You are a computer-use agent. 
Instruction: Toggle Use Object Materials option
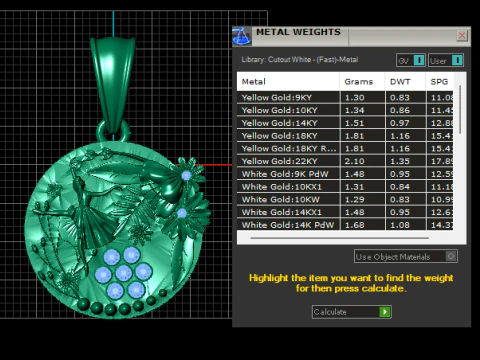pyautogui.click(x=406, y=256)
